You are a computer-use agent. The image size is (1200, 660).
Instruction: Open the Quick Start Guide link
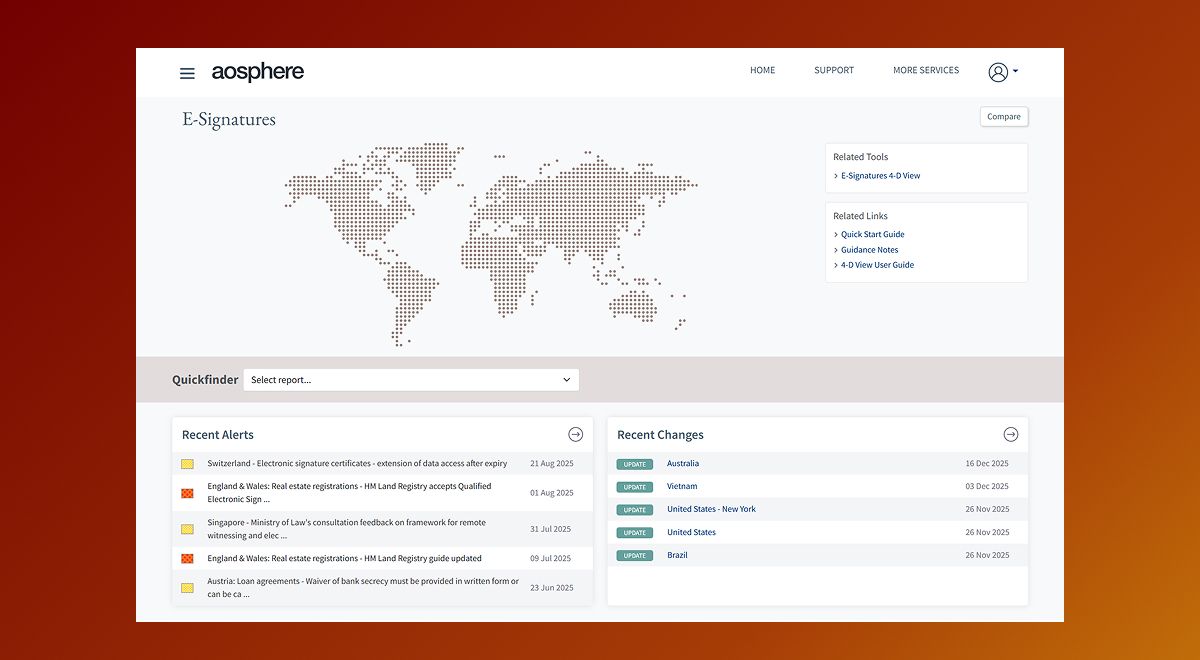tap(872, 235)
